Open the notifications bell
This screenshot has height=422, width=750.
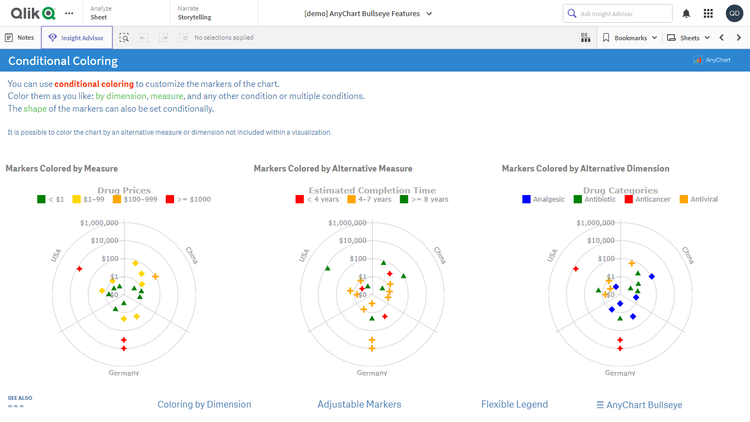click(x=686, y=13)
